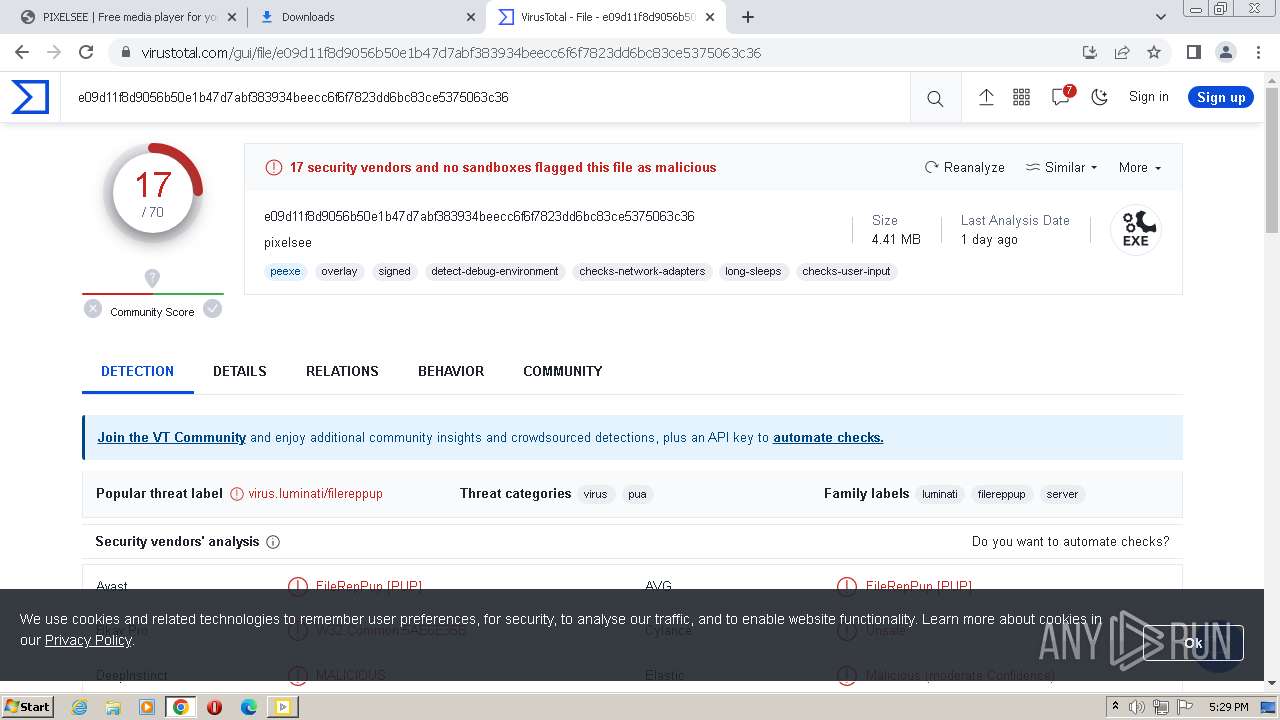Click the checks-network-adapters tag
The image size is (1280, 720).
pyautogui.click(x=642, y=271)
